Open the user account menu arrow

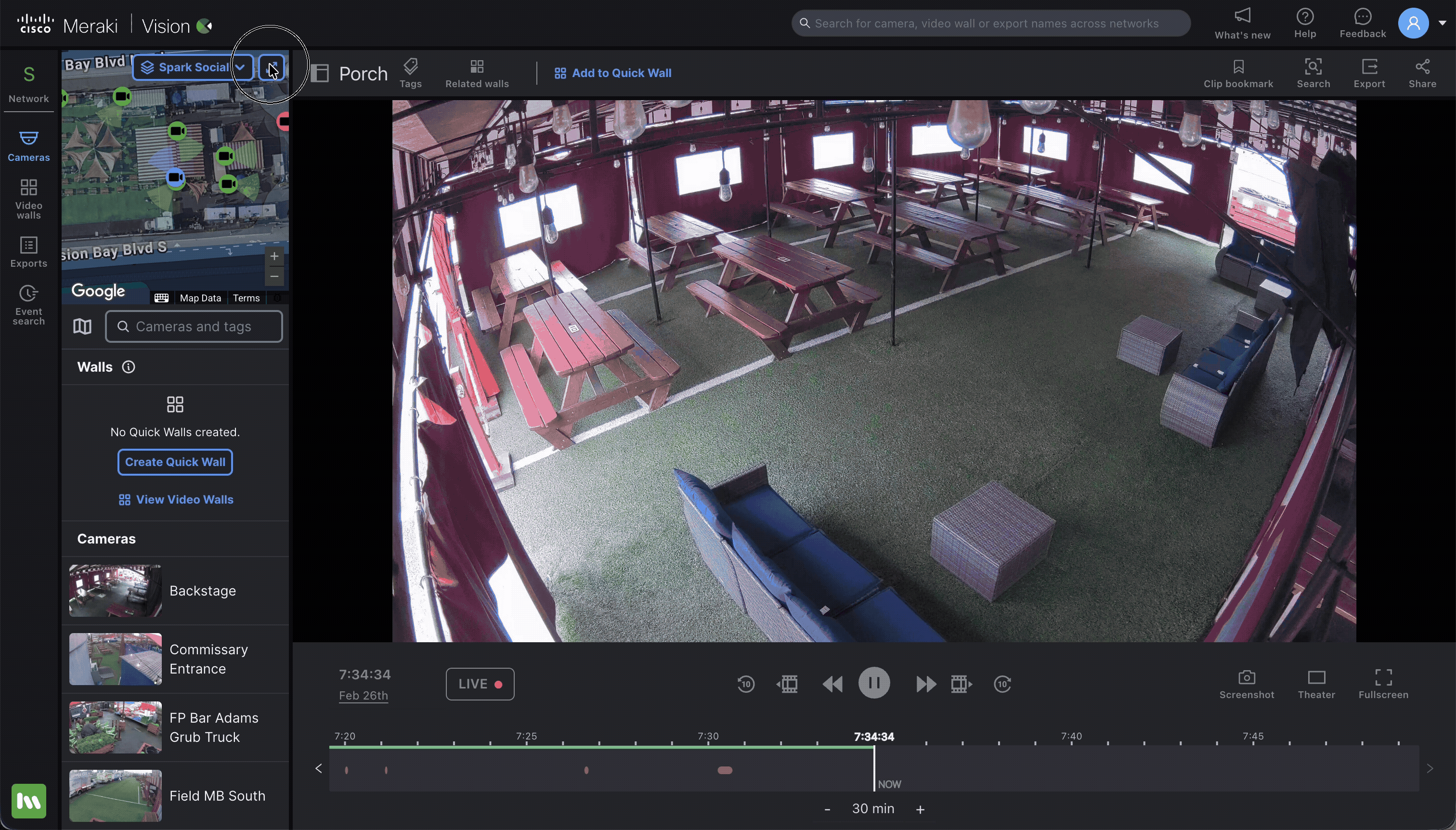point(1442,24)
